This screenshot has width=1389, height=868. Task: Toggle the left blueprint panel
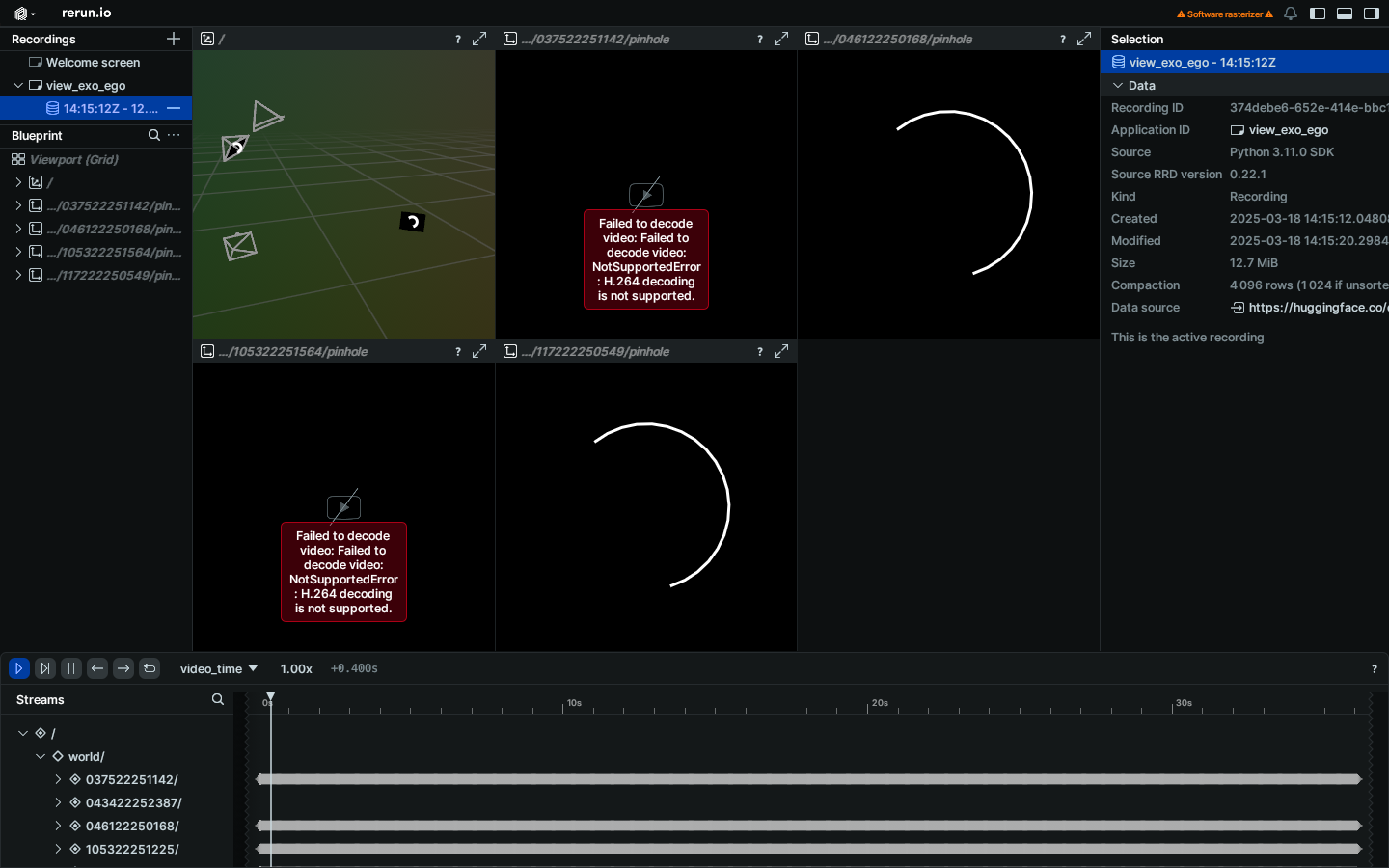[1318, 14]
